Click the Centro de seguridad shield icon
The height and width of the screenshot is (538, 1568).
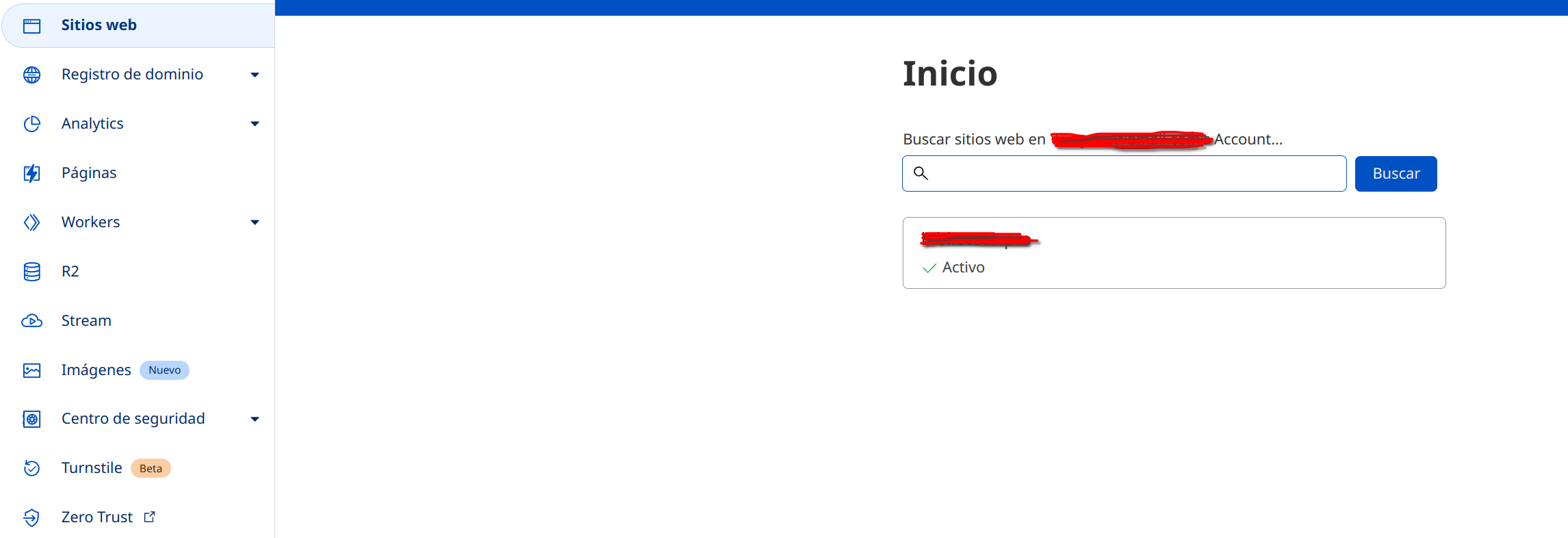click(x=31, y=419)
